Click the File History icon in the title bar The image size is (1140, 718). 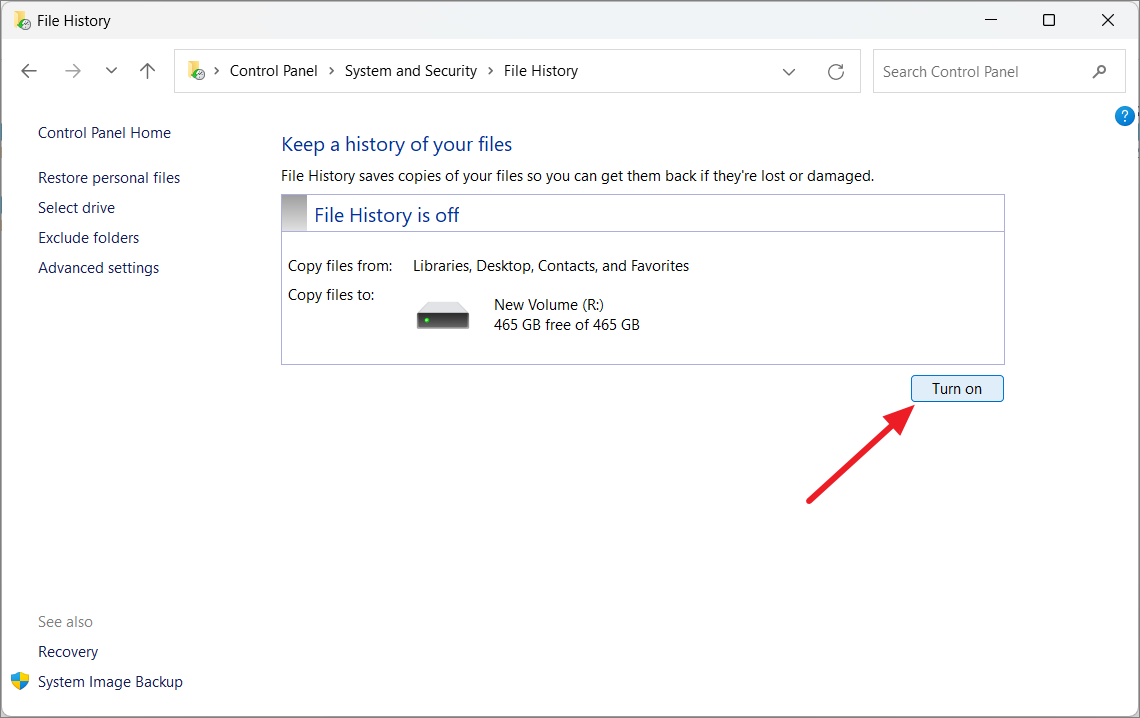click(24, 20)
